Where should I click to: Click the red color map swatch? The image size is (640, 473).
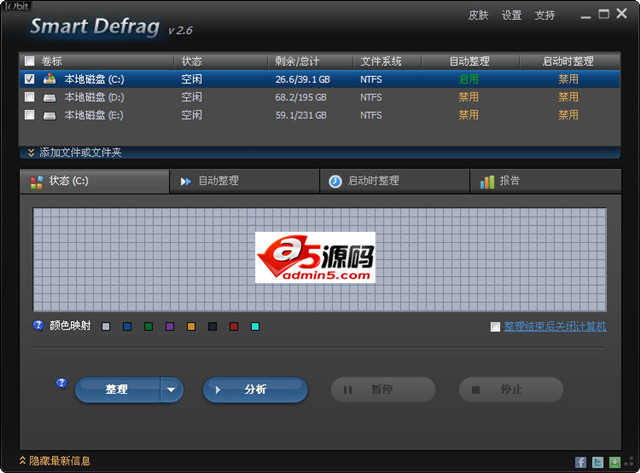[234, 326]
